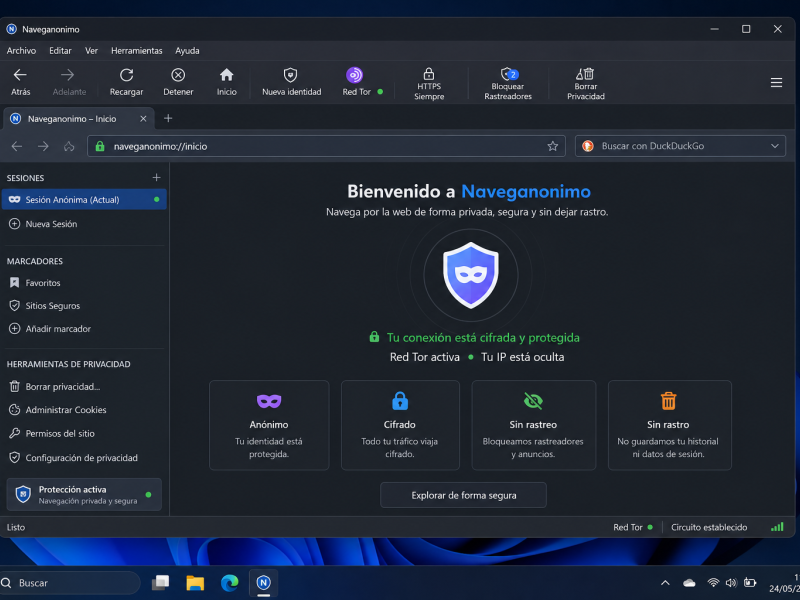Open the Ayuda menu

(187, 51)
